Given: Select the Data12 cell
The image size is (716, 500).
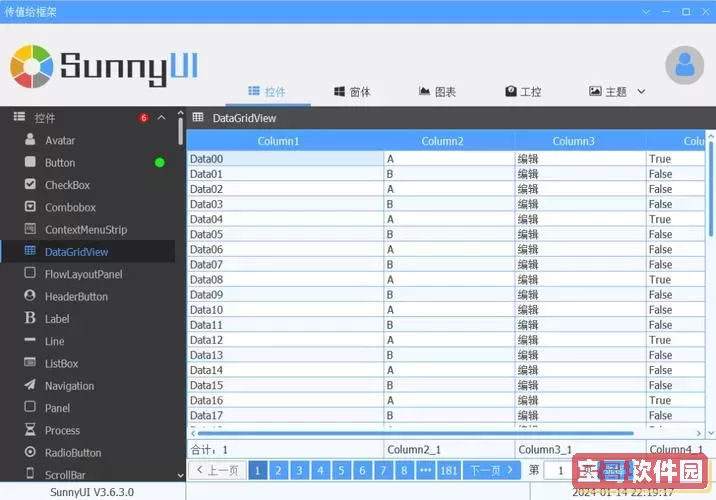Looking at the screenshot, I should 285,340.
